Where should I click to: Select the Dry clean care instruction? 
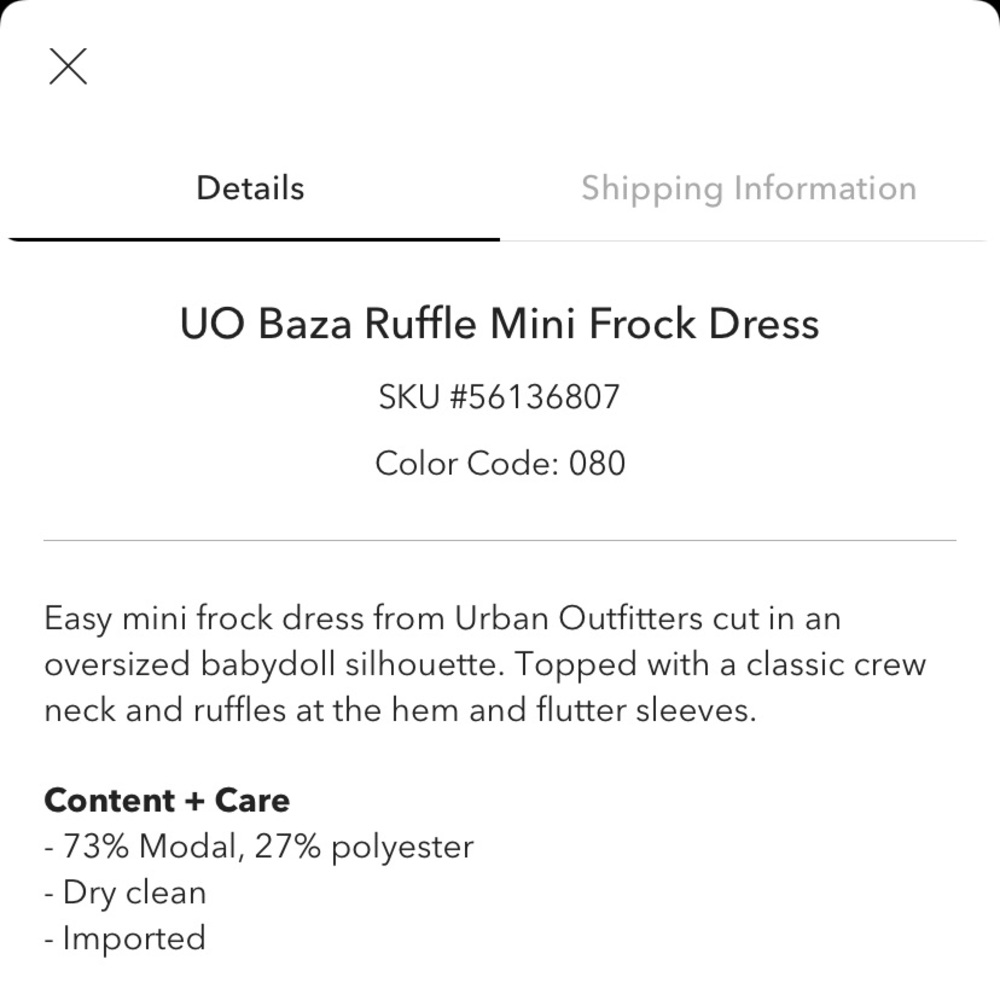(125, 892)
